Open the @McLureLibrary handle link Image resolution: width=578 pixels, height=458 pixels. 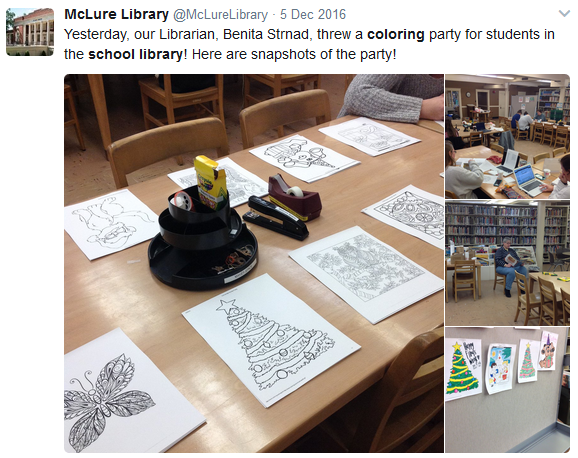(220, 14)
